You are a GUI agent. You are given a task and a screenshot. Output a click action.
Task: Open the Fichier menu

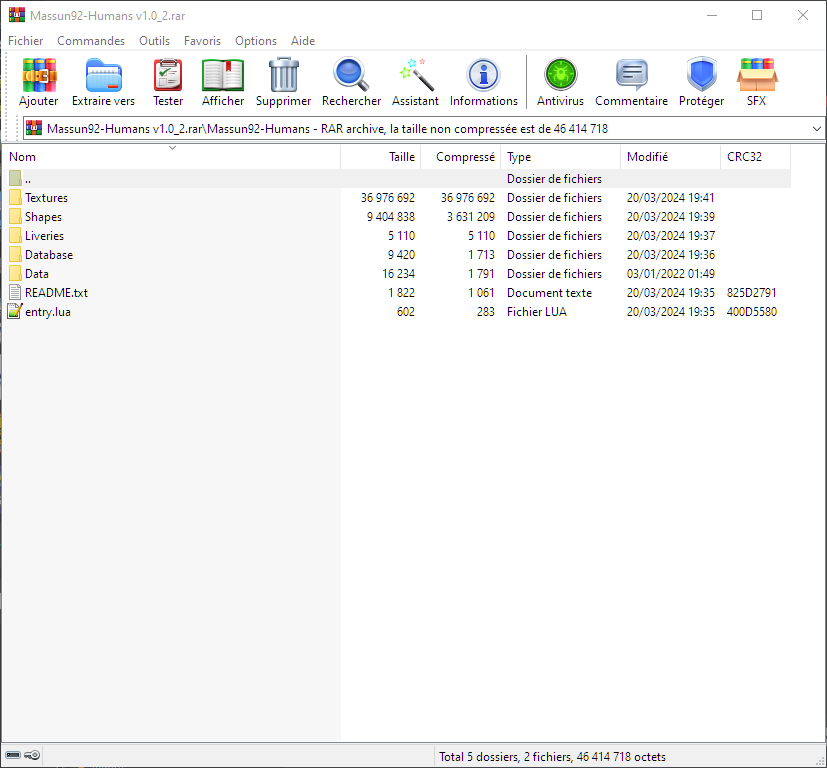pyautogui.click(x=25, y=41)
